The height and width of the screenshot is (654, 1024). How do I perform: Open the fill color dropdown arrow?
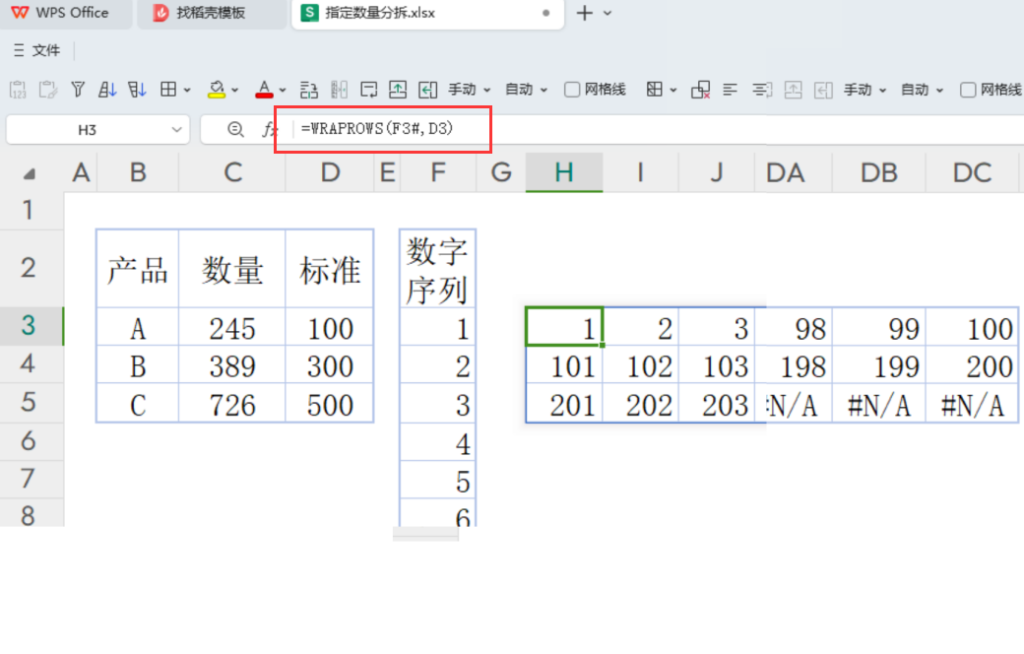235,90
